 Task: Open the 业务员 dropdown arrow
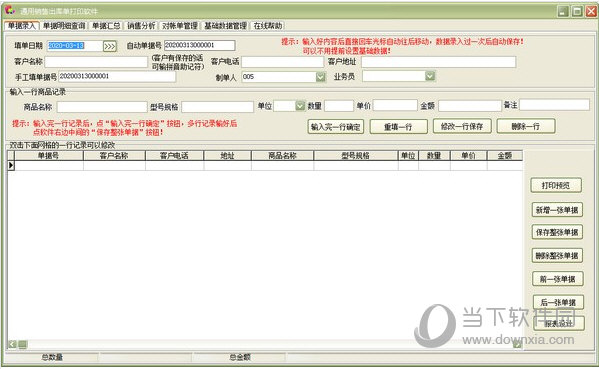[x=430, y=76]
